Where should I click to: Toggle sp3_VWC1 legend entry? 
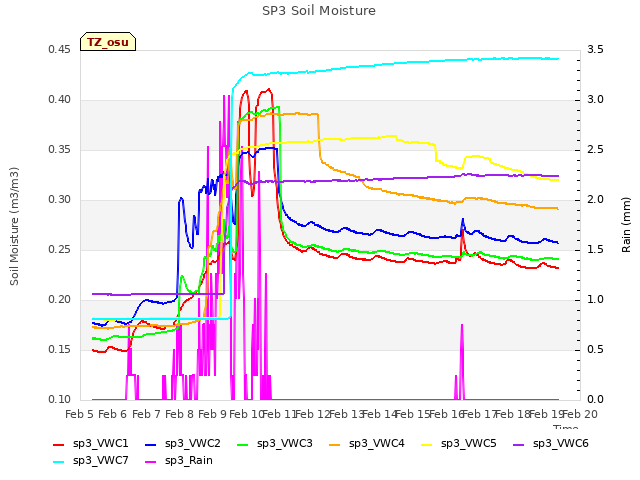[x=91, y=443]
